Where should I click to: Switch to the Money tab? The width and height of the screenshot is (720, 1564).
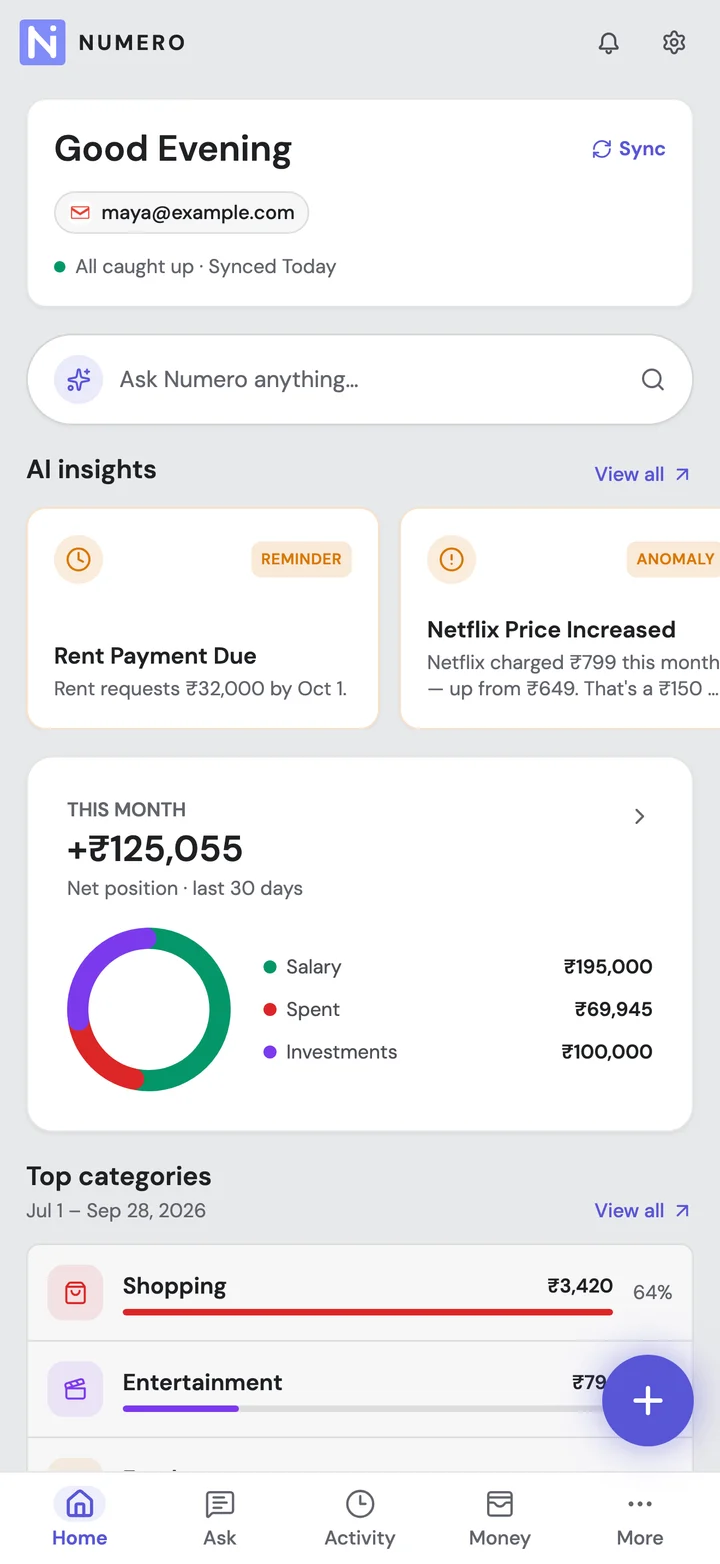click(x=499, y=1518)
